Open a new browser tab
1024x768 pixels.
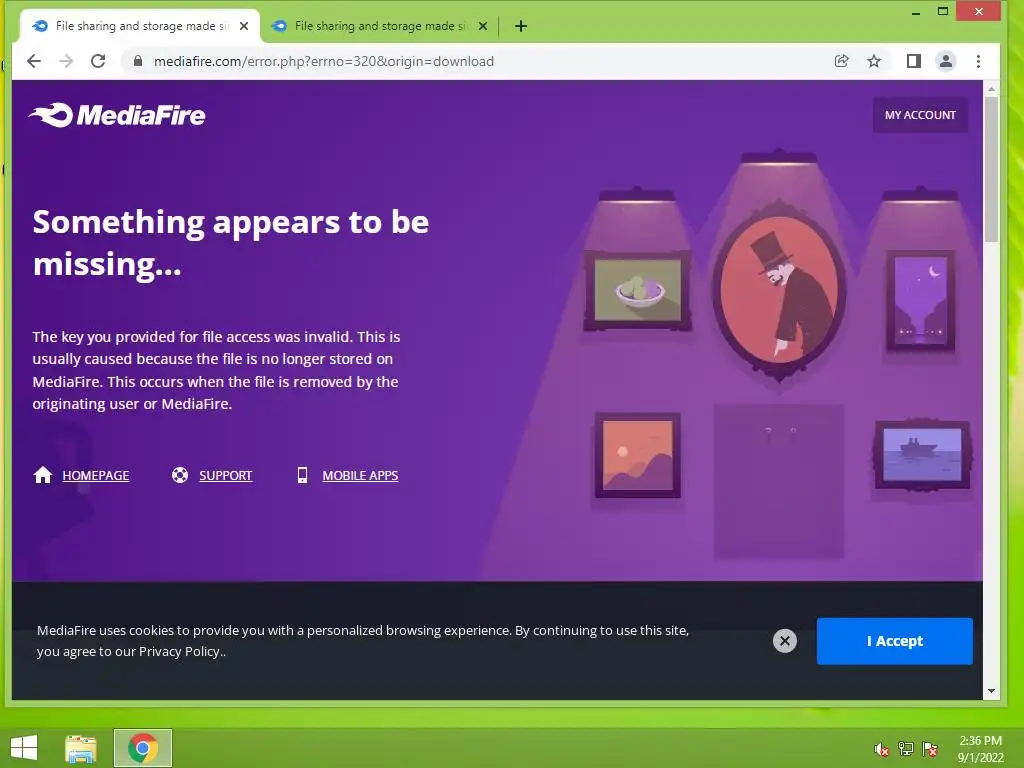tap(520, 26)
